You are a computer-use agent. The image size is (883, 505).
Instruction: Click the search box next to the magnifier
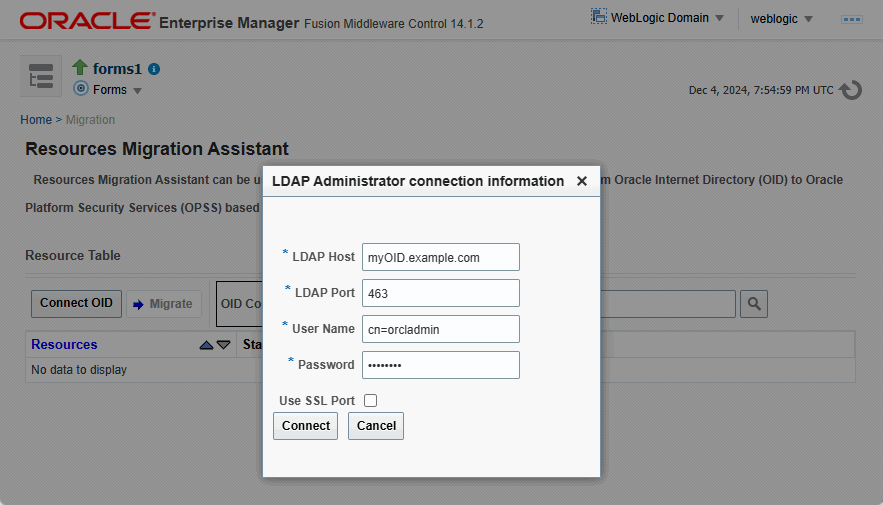[668, 304]
